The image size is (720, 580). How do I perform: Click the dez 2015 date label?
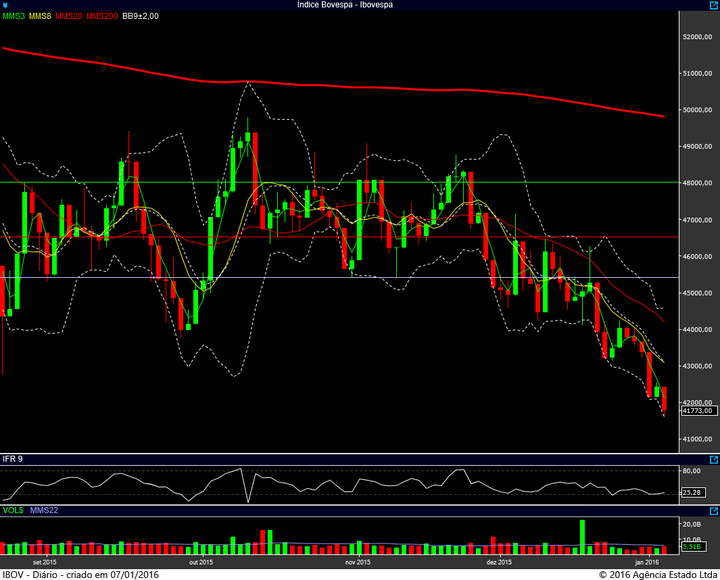coord(499,562)
